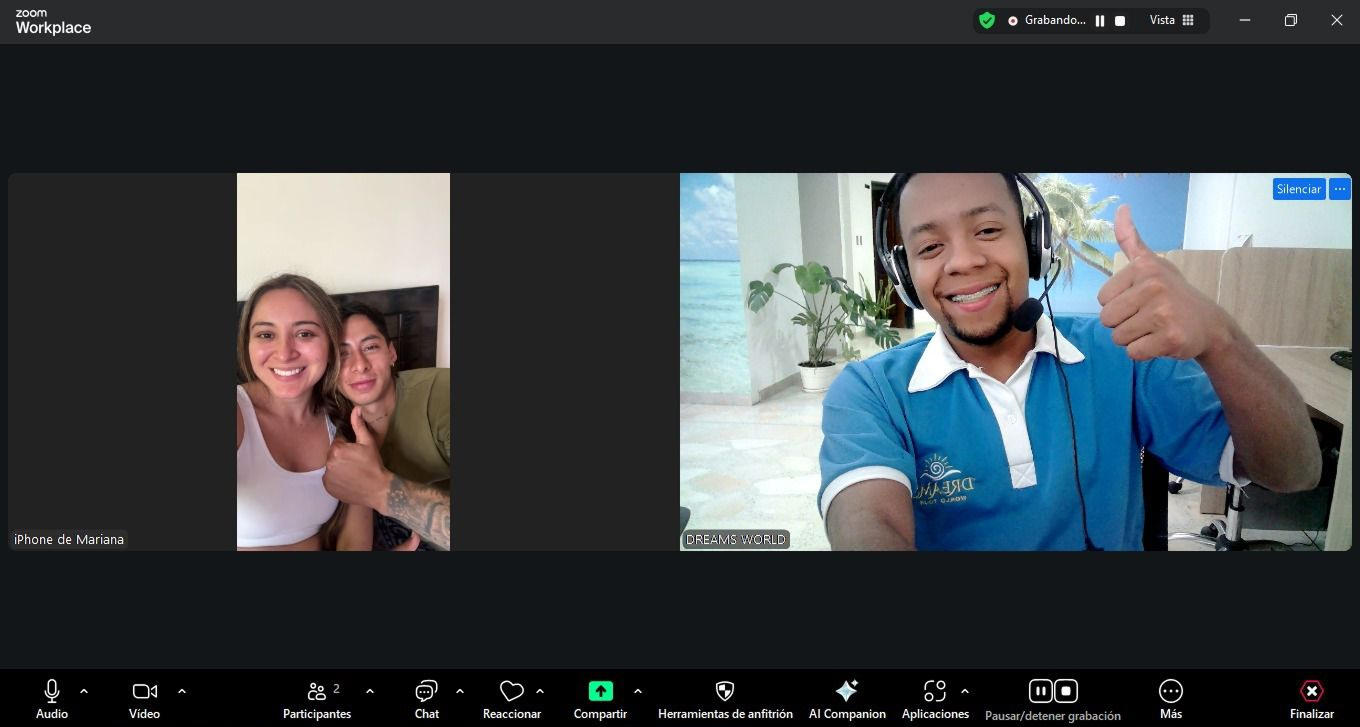Click the green encryption shield icon
The height and width of the screenshot is (727, 1360).
(987, 20)
